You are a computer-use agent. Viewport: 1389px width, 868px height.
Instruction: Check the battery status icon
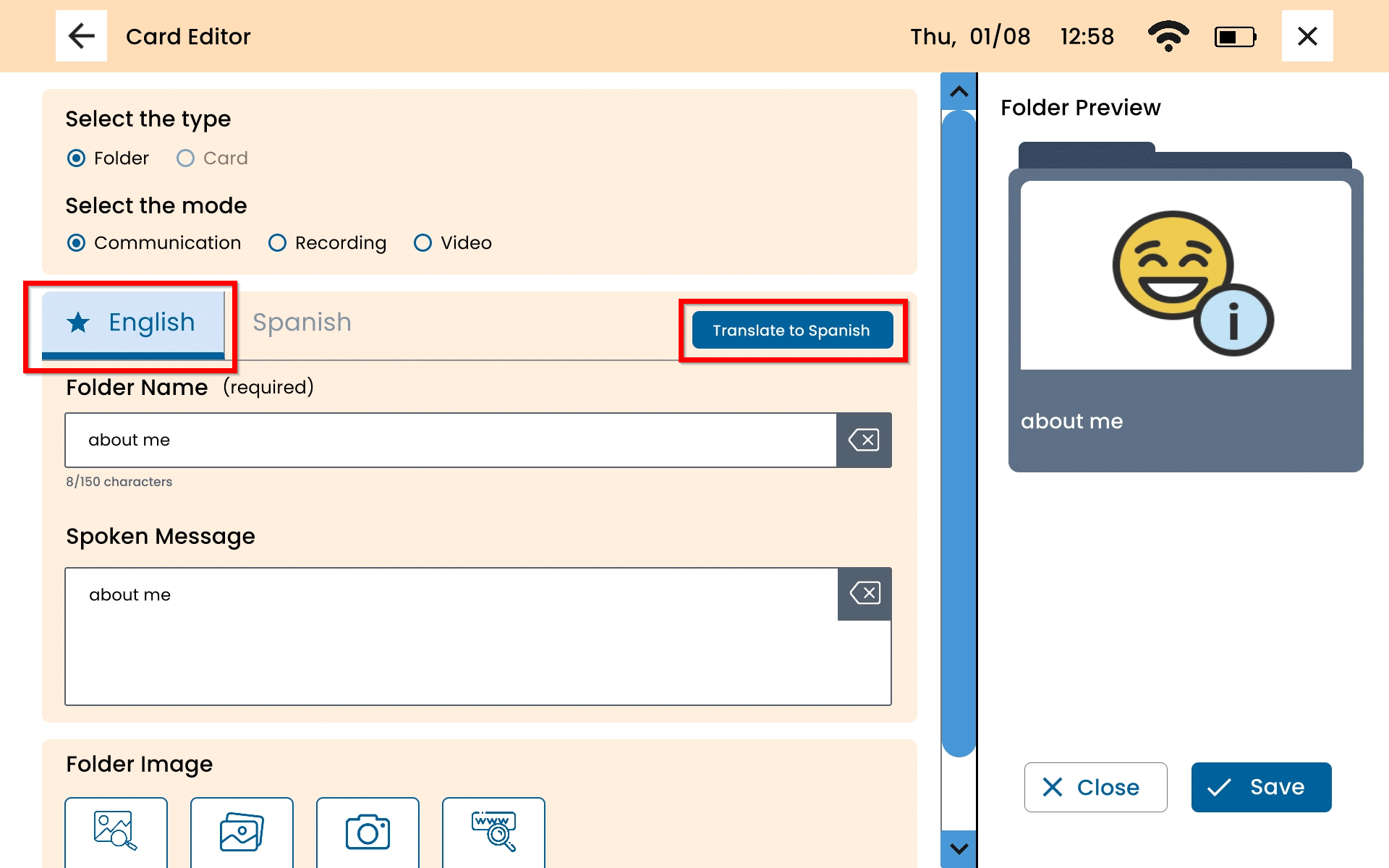(x=1235, y=36)
